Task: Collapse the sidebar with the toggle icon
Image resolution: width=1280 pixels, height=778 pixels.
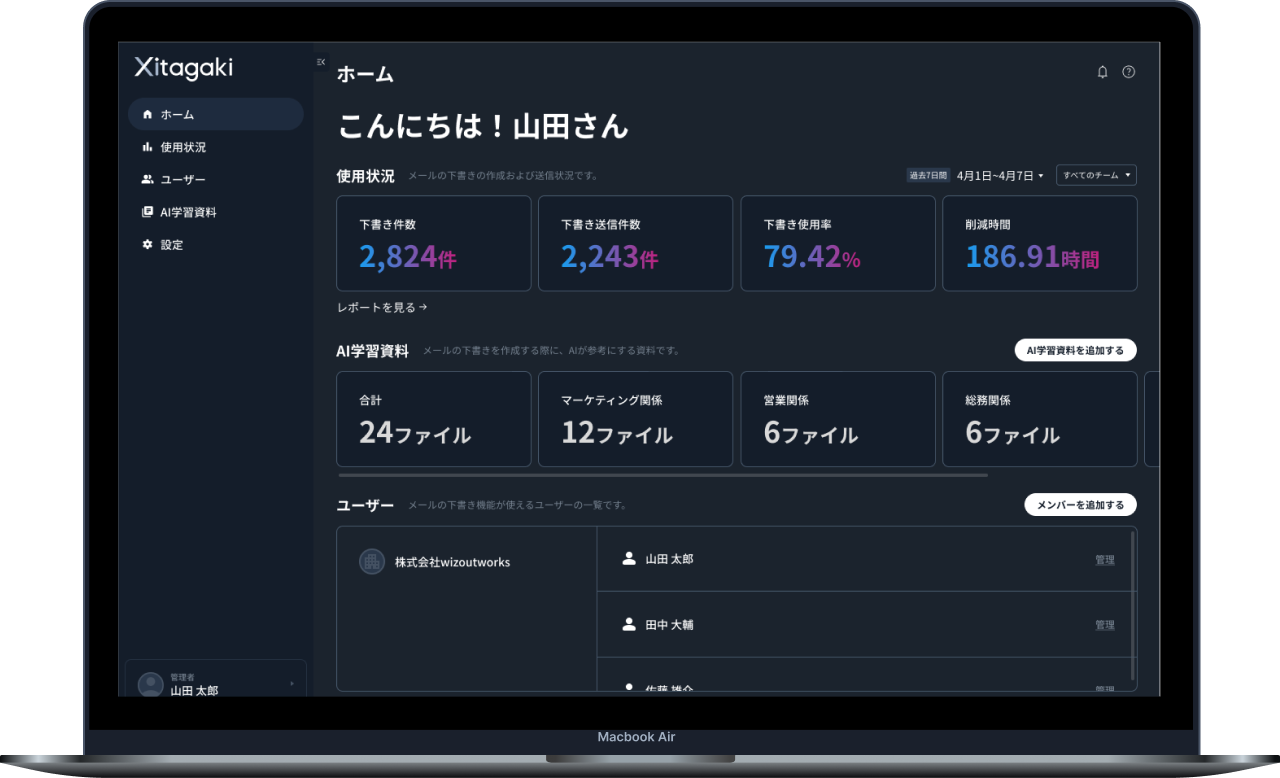Action: 321,62
